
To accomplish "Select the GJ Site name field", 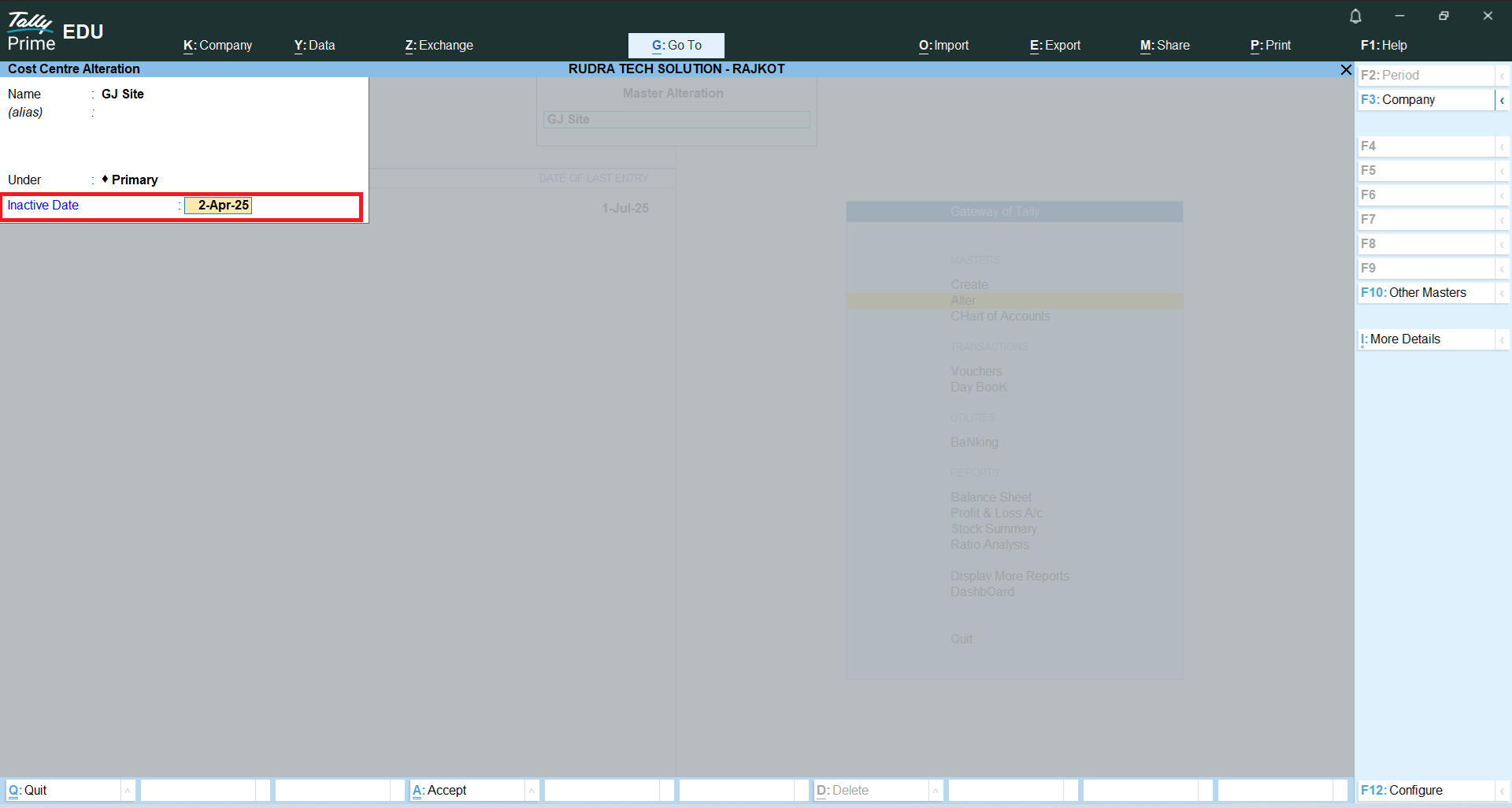I will 123,95.
